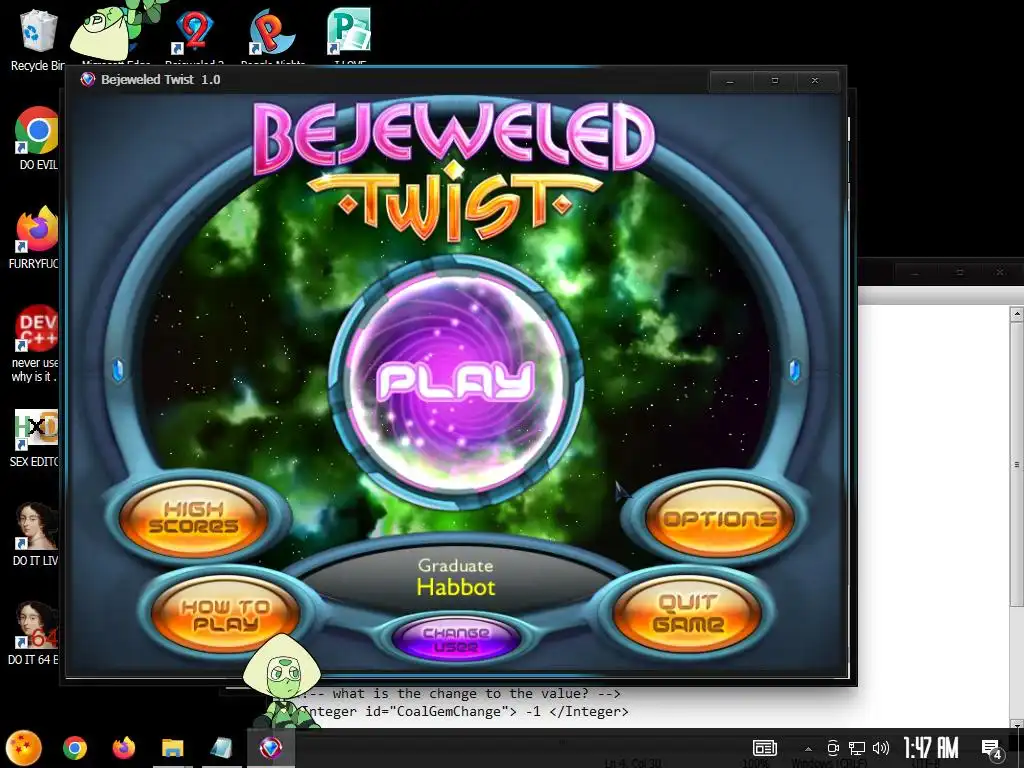Show hidden system tray icons

tap(808, 748)
